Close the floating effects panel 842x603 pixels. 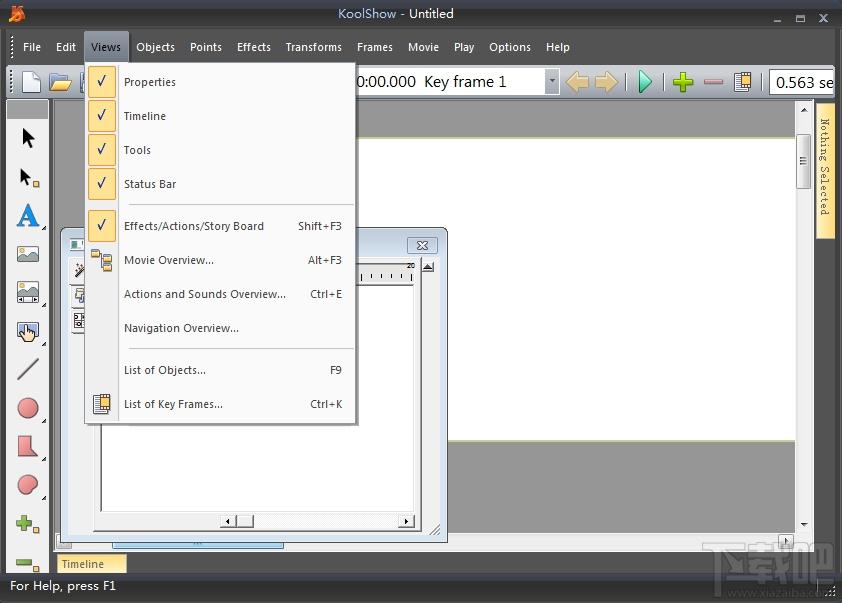(423, 245)
